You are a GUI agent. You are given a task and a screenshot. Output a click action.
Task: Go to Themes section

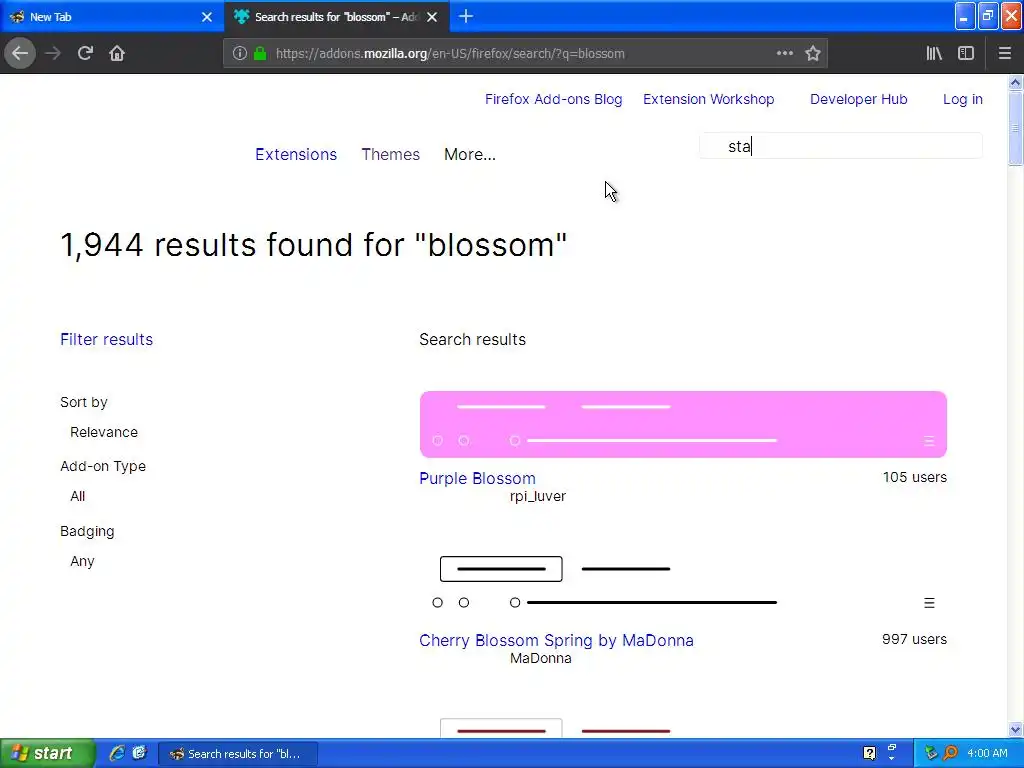[x=391, y=155]
